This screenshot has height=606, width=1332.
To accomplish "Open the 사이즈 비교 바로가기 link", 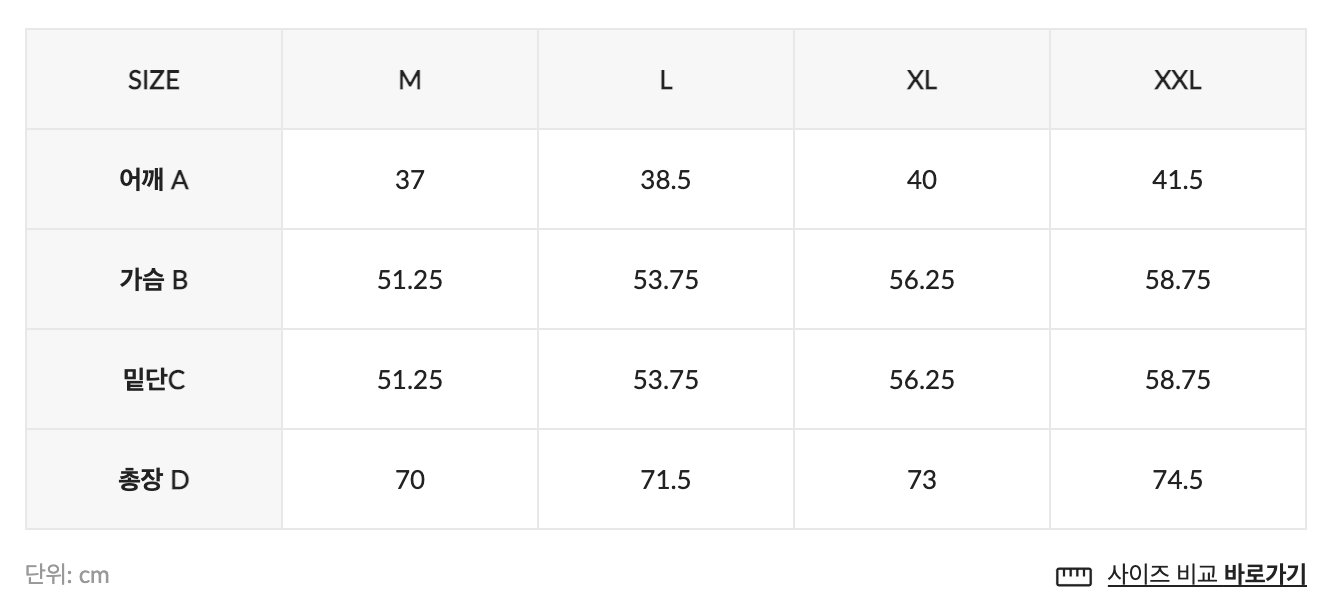I will tap(1206, 575).
